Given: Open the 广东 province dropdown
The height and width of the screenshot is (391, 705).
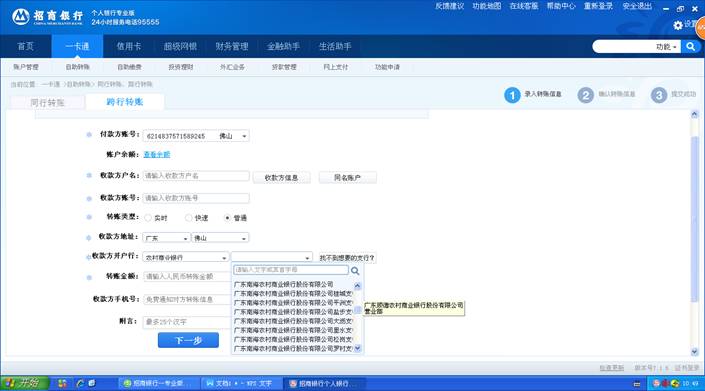Looking at the screenshot, I should point(166,238).
